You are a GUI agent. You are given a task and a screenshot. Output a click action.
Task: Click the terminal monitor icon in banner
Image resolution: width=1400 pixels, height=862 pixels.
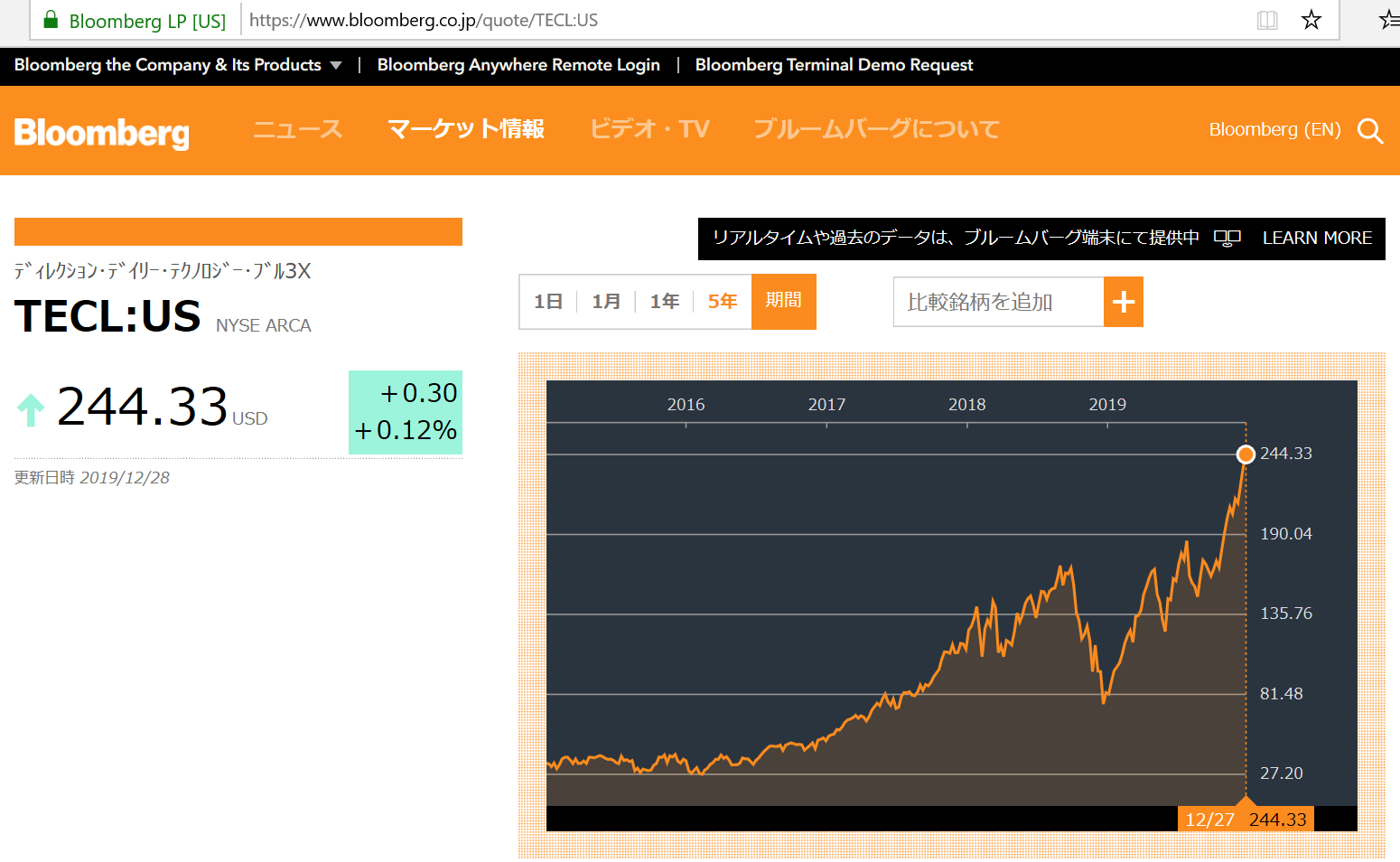tap(1227, 238)
